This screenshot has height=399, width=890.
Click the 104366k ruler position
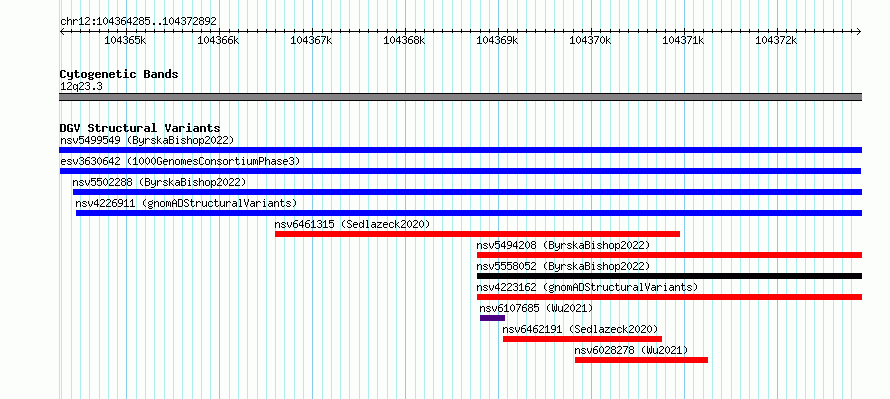tap(218, 40)
